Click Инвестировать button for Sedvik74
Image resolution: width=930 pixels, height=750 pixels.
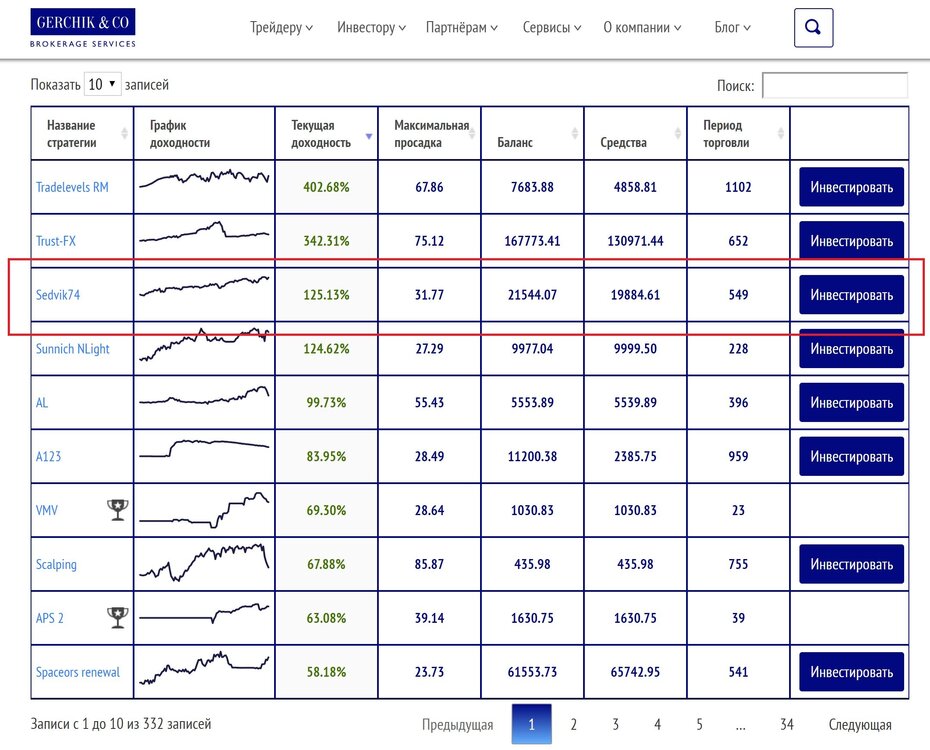851,295
